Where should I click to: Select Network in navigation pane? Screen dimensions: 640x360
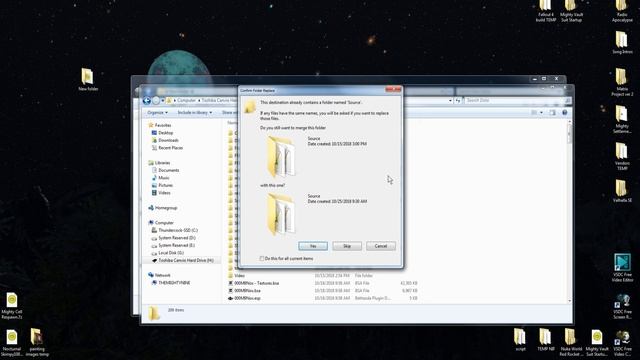[162, 275]
